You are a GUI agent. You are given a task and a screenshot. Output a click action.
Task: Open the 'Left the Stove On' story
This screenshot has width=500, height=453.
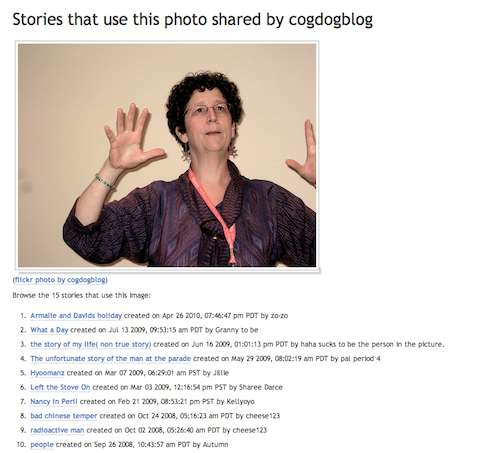pos(60,387)
